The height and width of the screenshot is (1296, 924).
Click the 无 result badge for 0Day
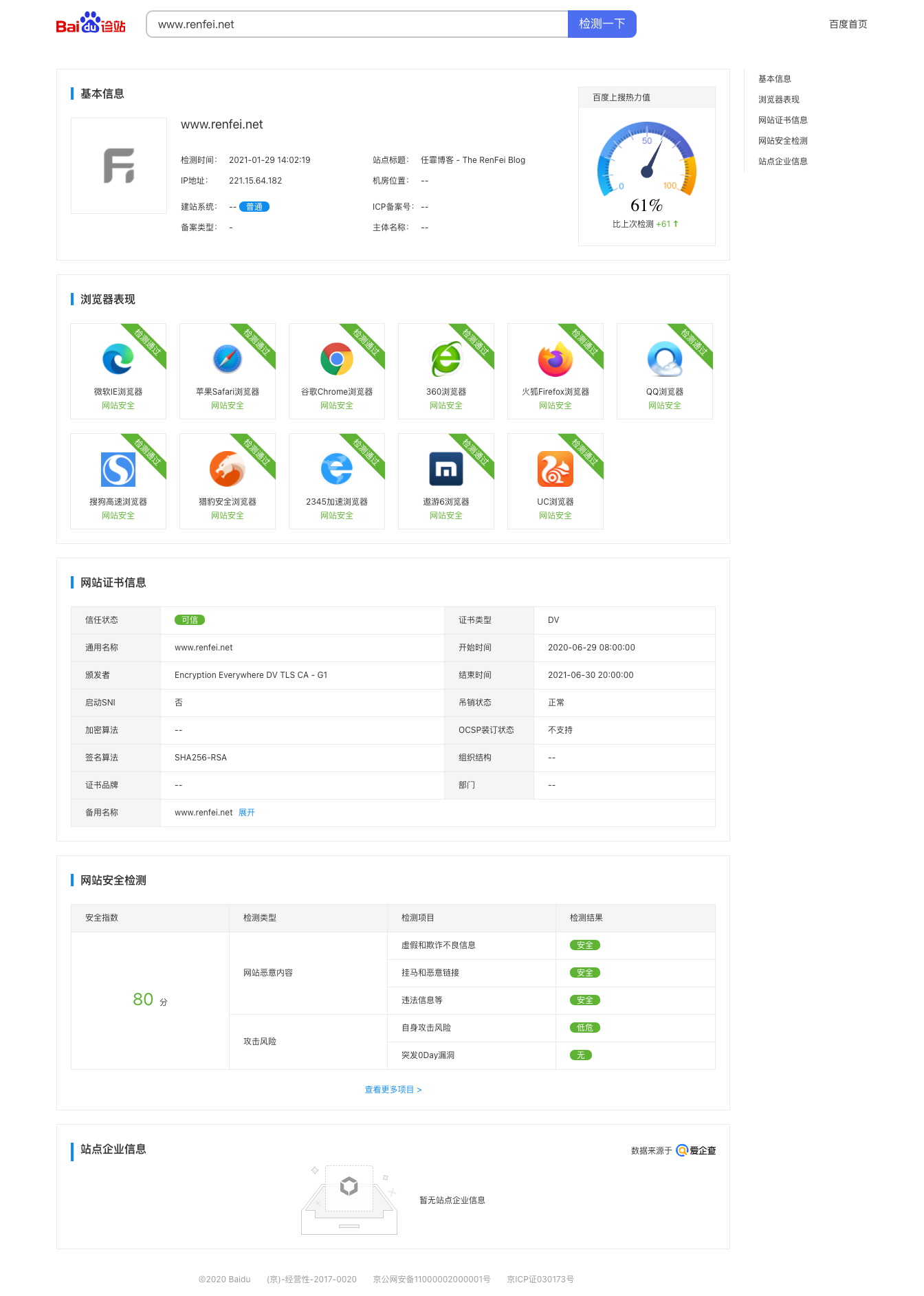point(581,1055)
